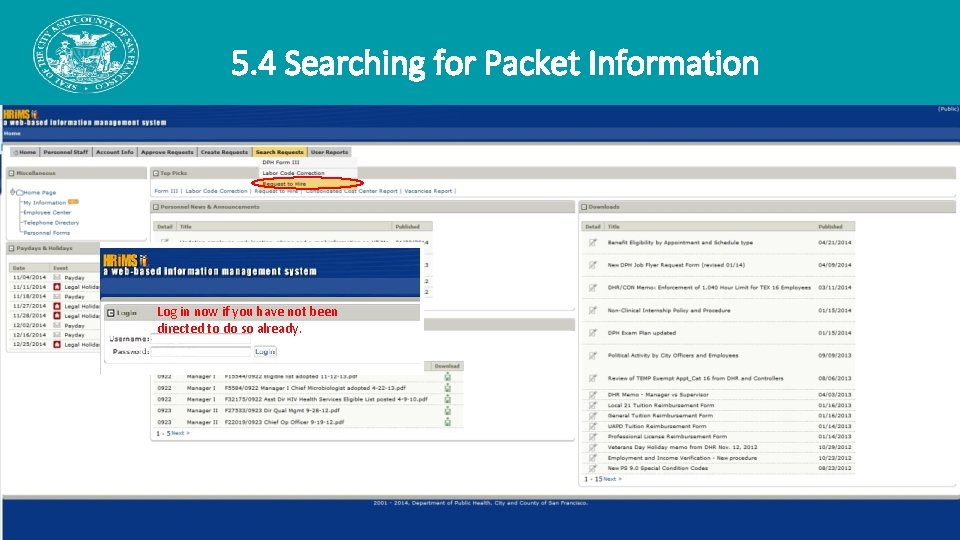Viewport: 960px width, 540px height.
Task: Download F32175/0922 Asst Dir HIV Health Services pdf
Action: click(448, 399)
